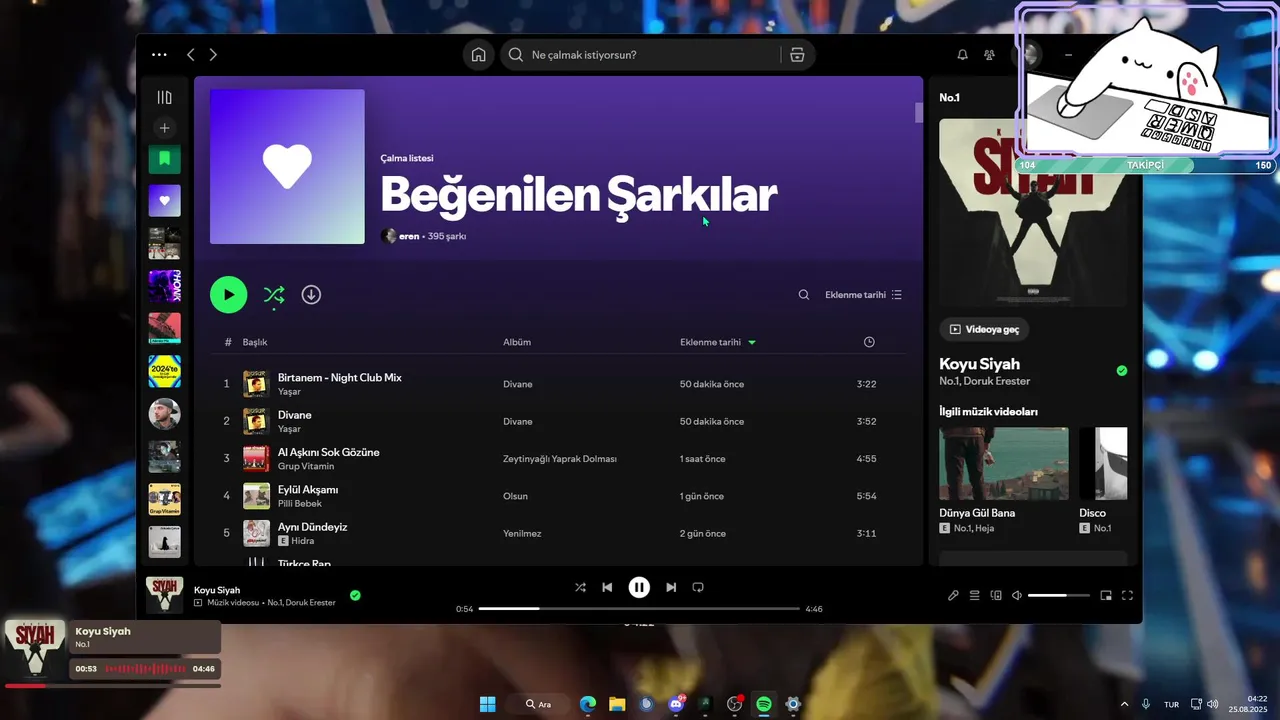Sort by duration clock icon header
The height and width of the screenshot is (720, 1280).
[x=869, y=342]
